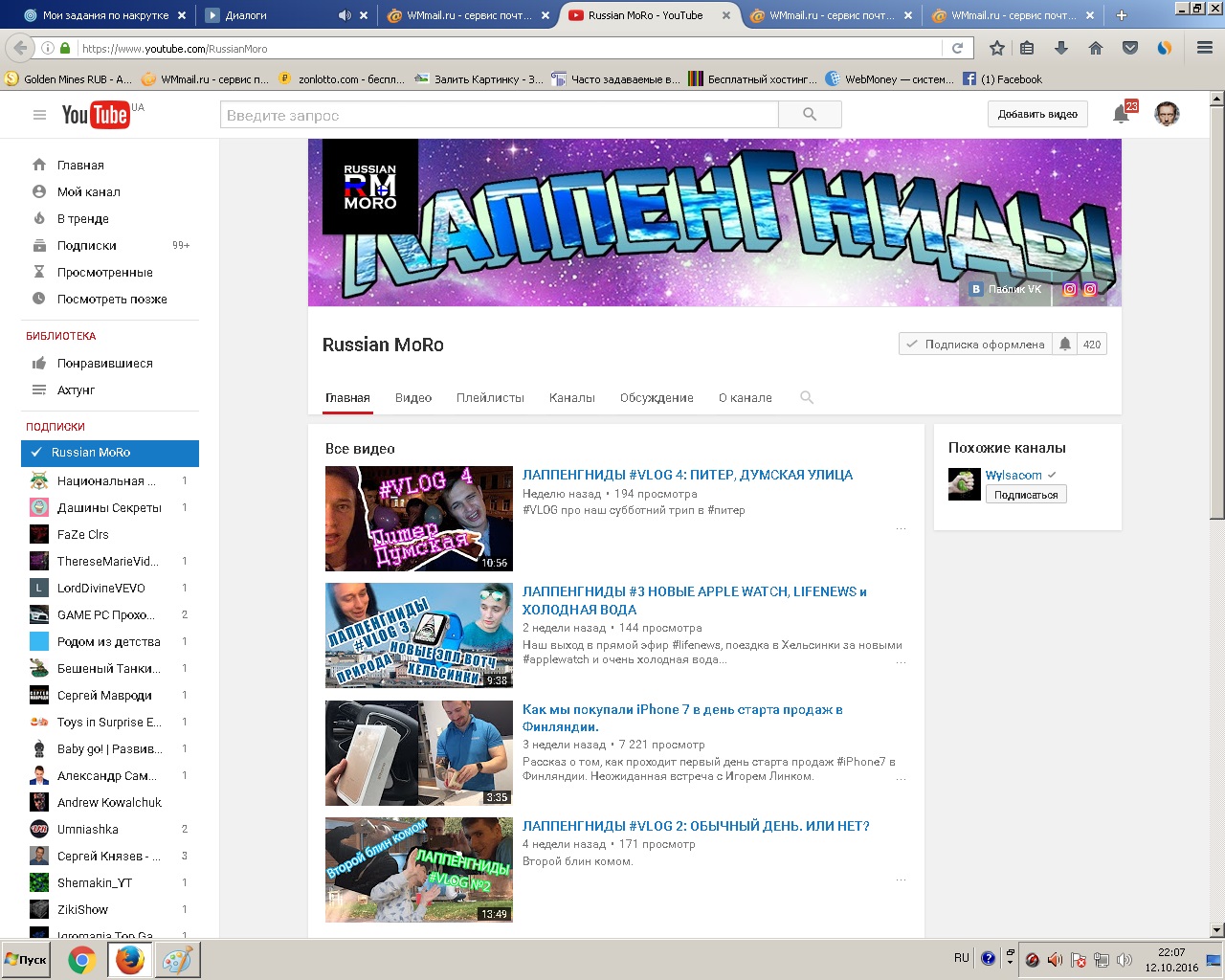
Task: Bookmark page with Firefox star icon
Action: (996, 48)
